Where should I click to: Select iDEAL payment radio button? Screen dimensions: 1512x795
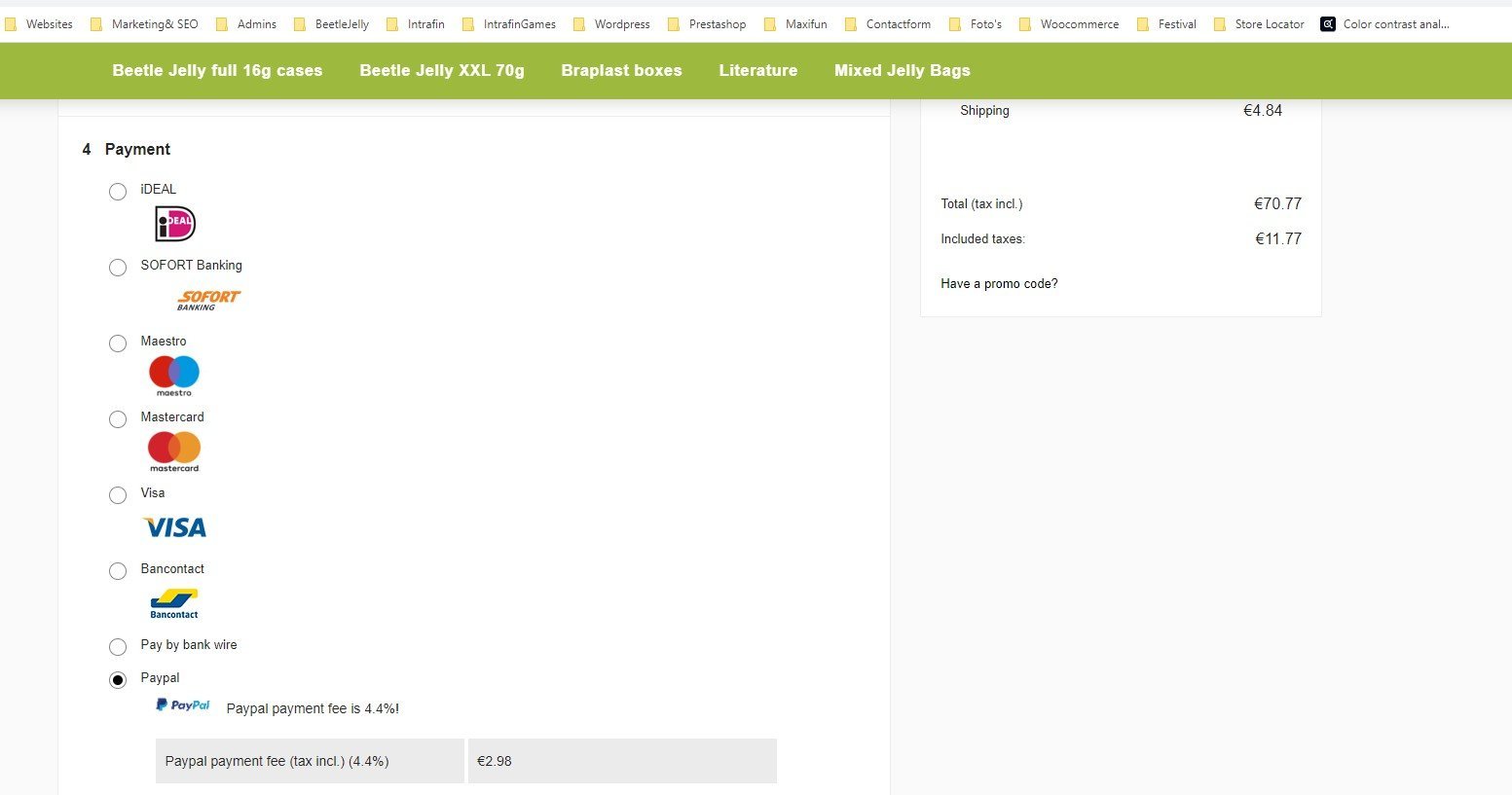pyautogui.click(x=118, y=192)
